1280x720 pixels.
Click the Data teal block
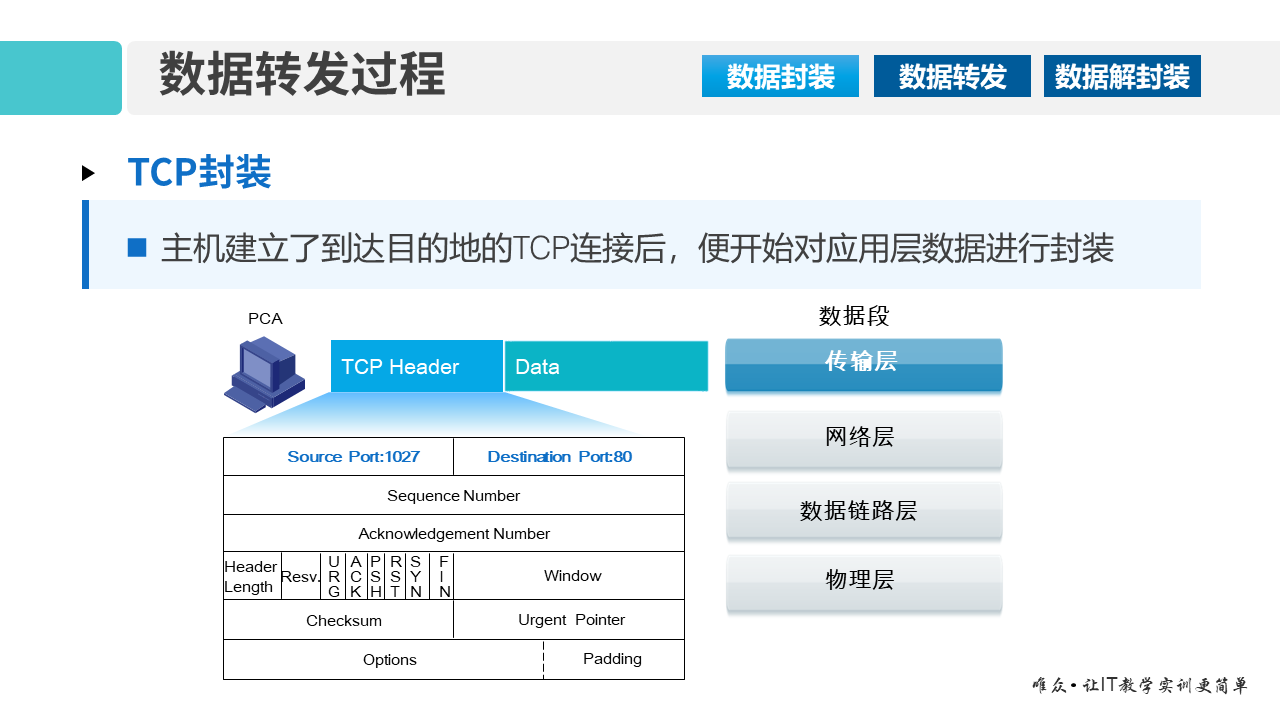pos(605,366)
